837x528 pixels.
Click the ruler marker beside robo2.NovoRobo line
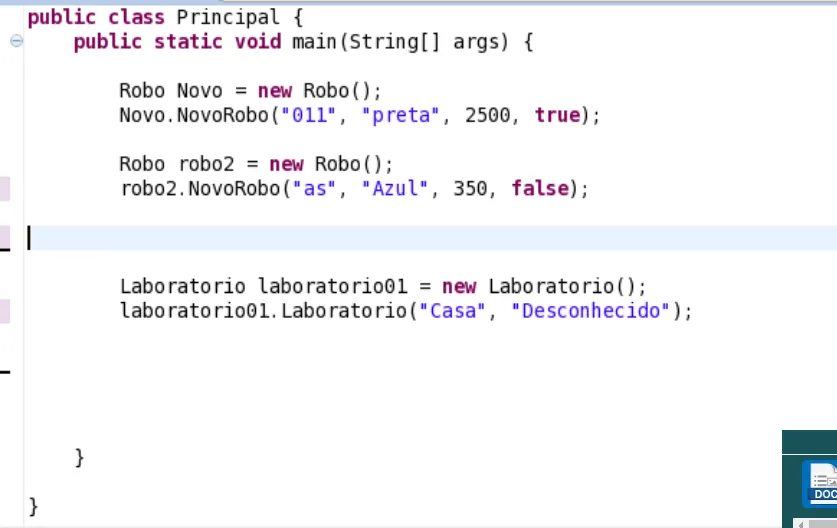(x=5, y=188)
